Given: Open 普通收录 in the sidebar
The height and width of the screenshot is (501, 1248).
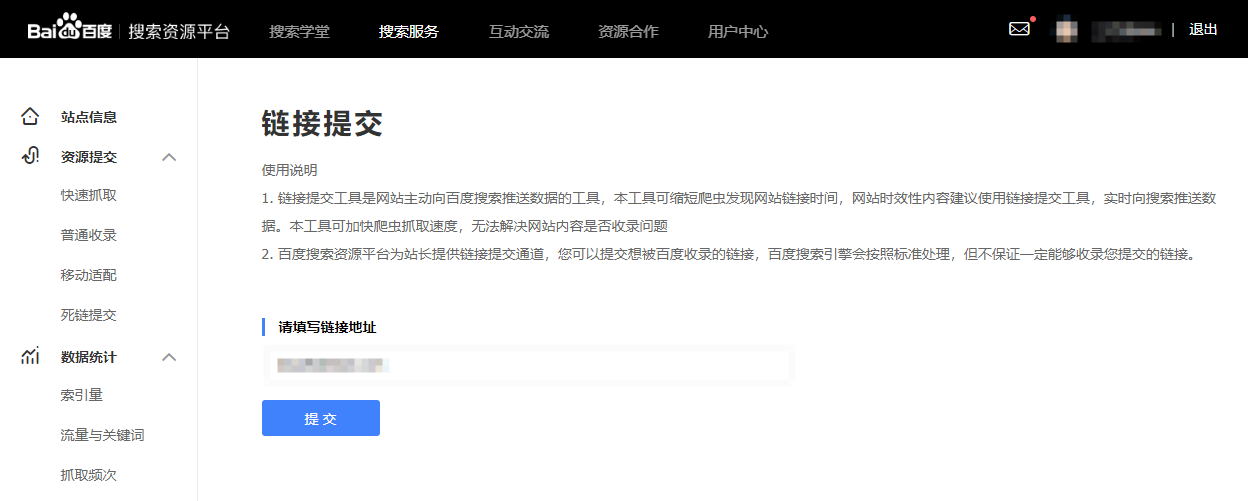Looking at the screenshot, I should 89,235.
